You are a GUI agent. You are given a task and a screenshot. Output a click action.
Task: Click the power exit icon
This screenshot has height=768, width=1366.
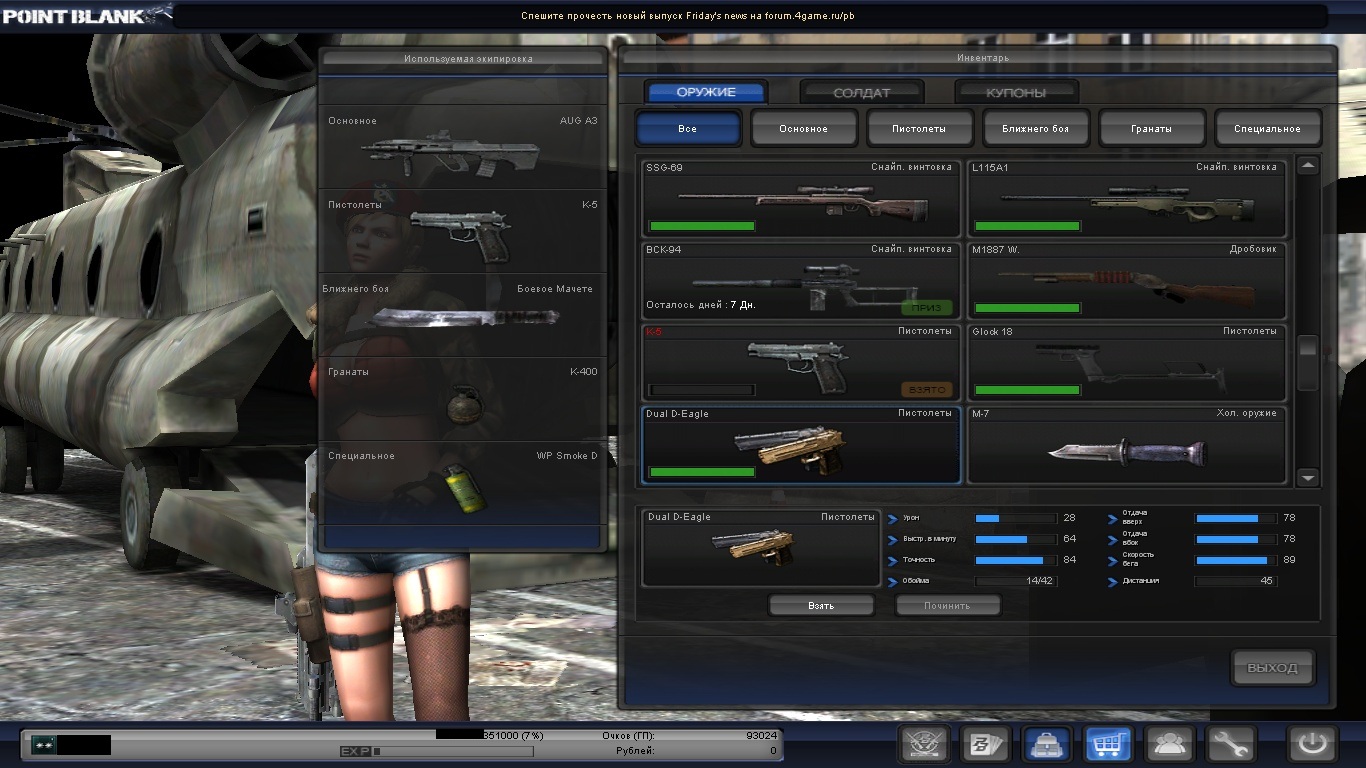click(1312, 744)
